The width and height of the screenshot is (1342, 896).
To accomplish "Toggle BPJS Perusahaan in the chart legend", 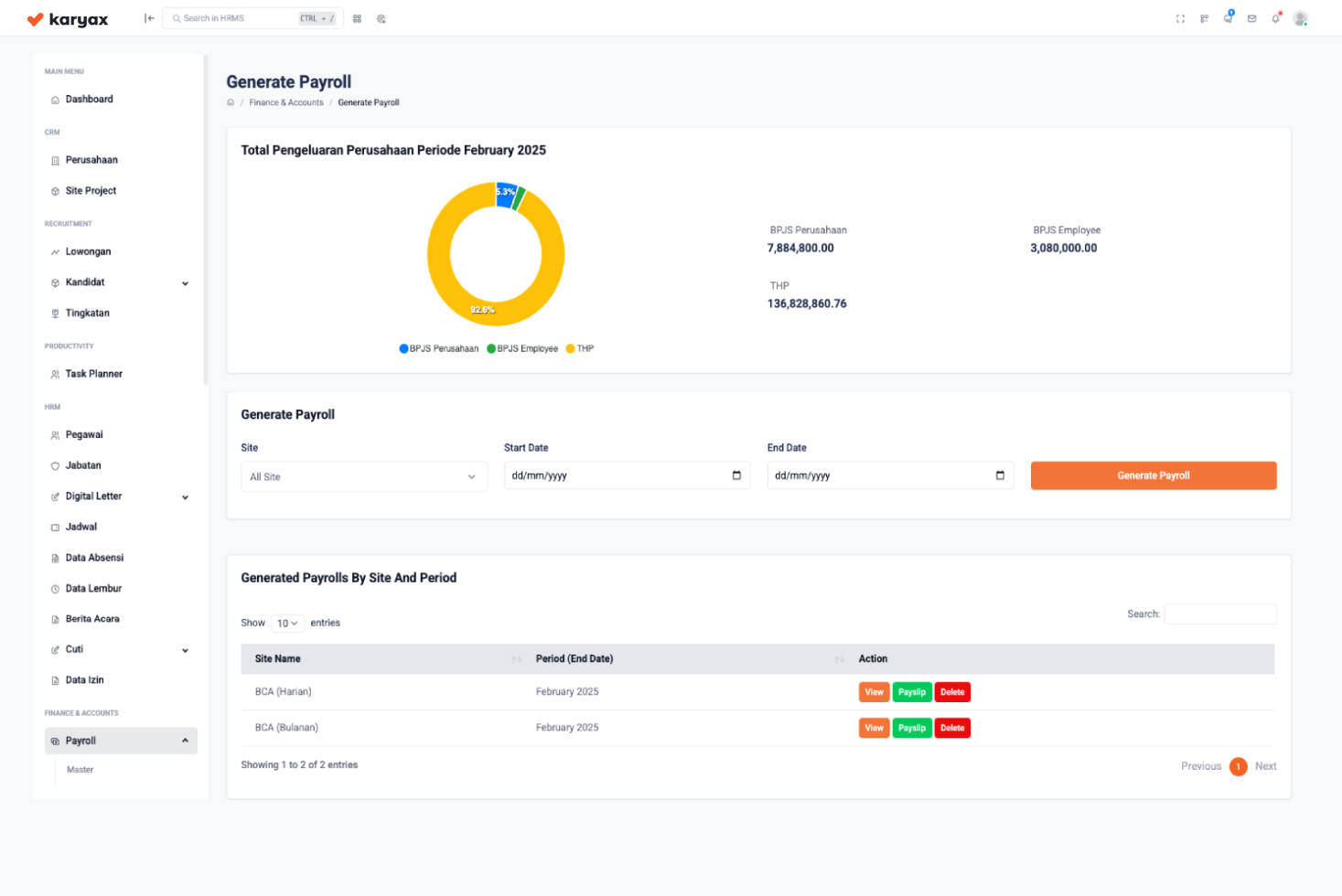I will 439,348.
